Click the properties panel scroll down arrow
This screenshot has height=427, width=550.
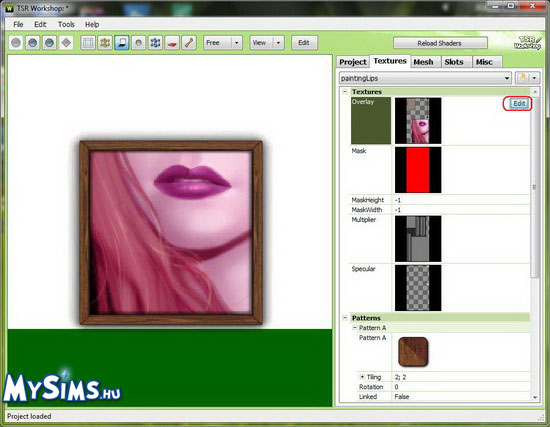click(535, 397)
